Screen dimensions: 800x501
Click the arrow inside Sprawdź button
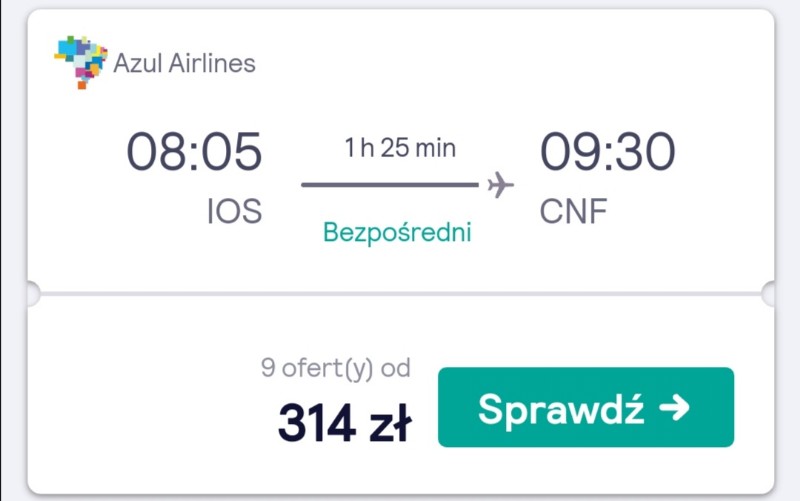click(674, 408)
